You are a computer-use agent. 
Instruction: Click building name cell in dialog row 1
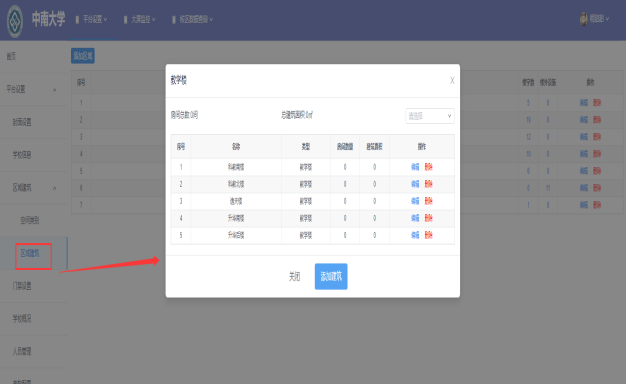pos(236,167)
